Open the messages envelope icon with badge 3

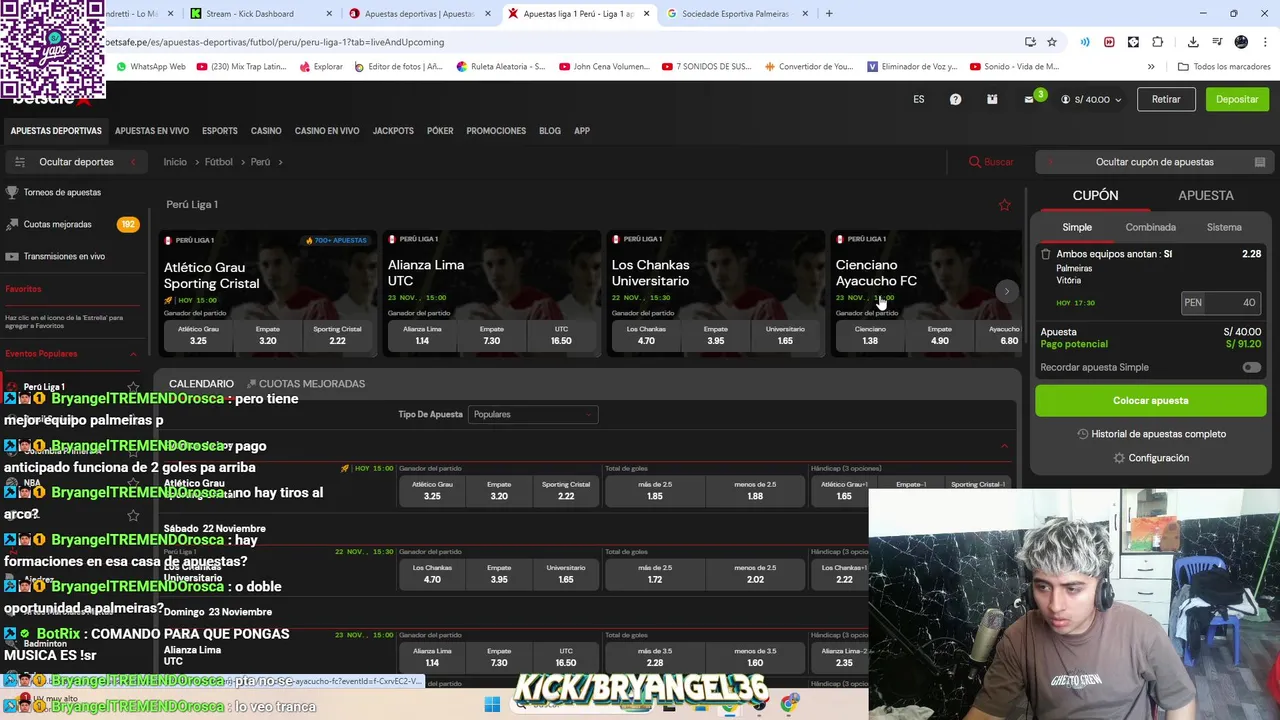[1029, 99]
